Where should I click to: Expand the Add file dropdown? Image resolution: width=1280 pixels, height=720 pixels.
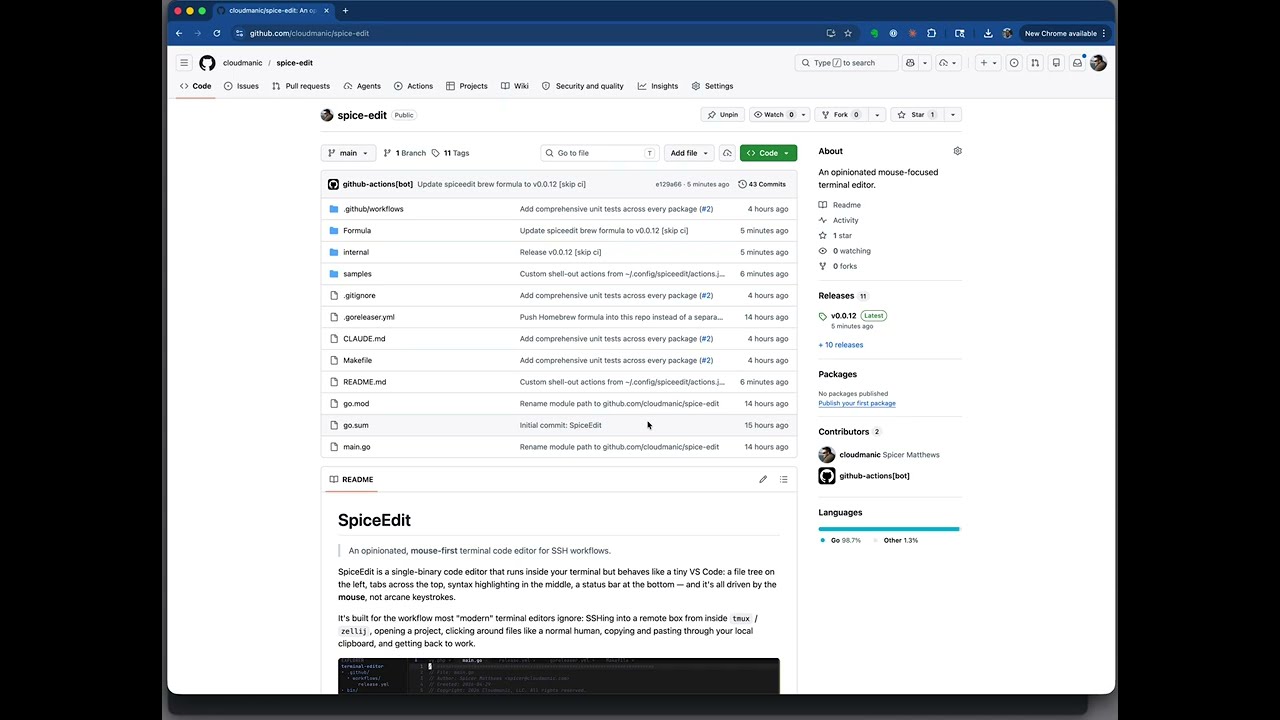click(689, 153)
